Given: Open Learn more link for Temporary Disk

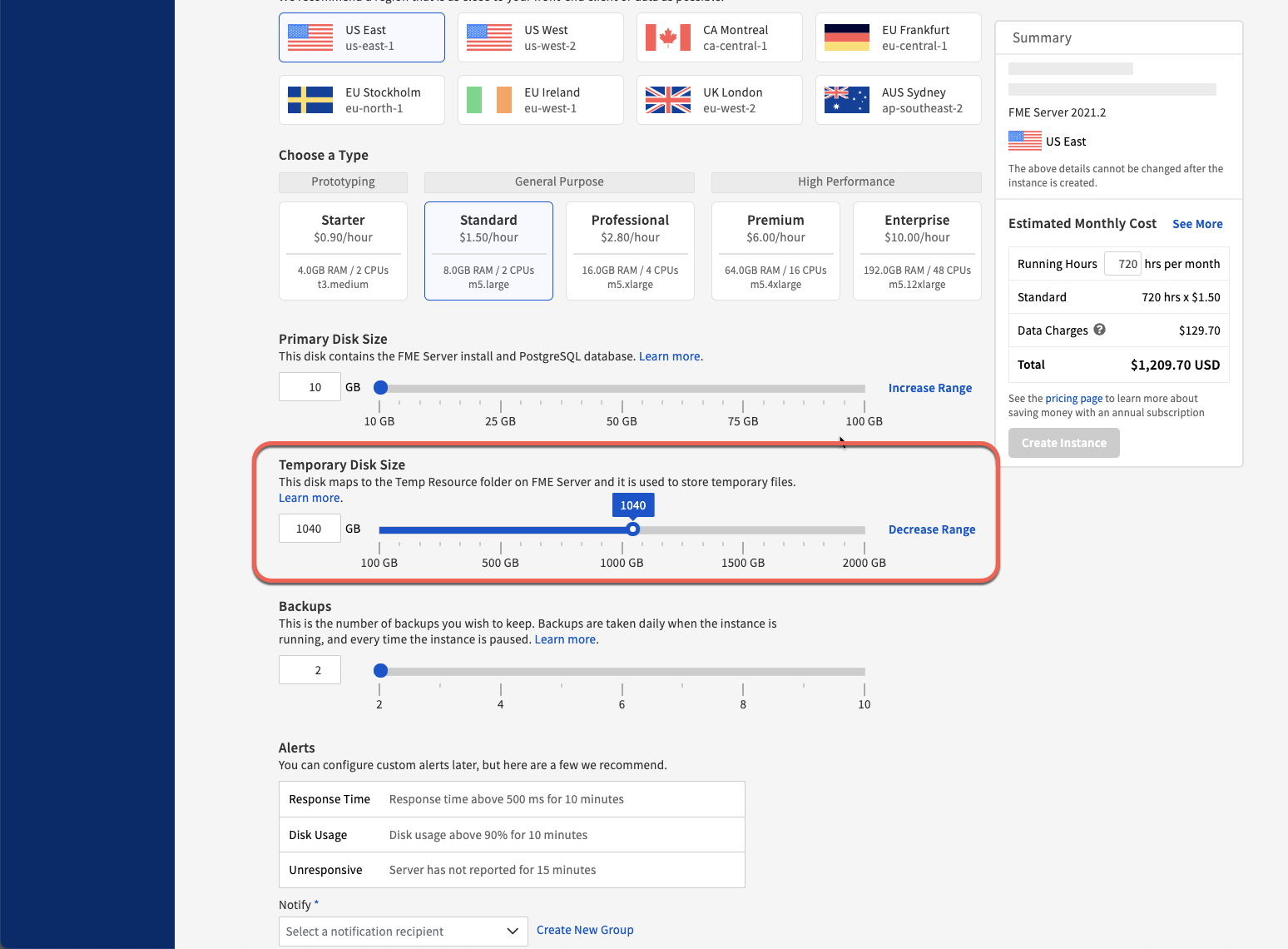Looking at the screenshot, I should tap(310, 498).
